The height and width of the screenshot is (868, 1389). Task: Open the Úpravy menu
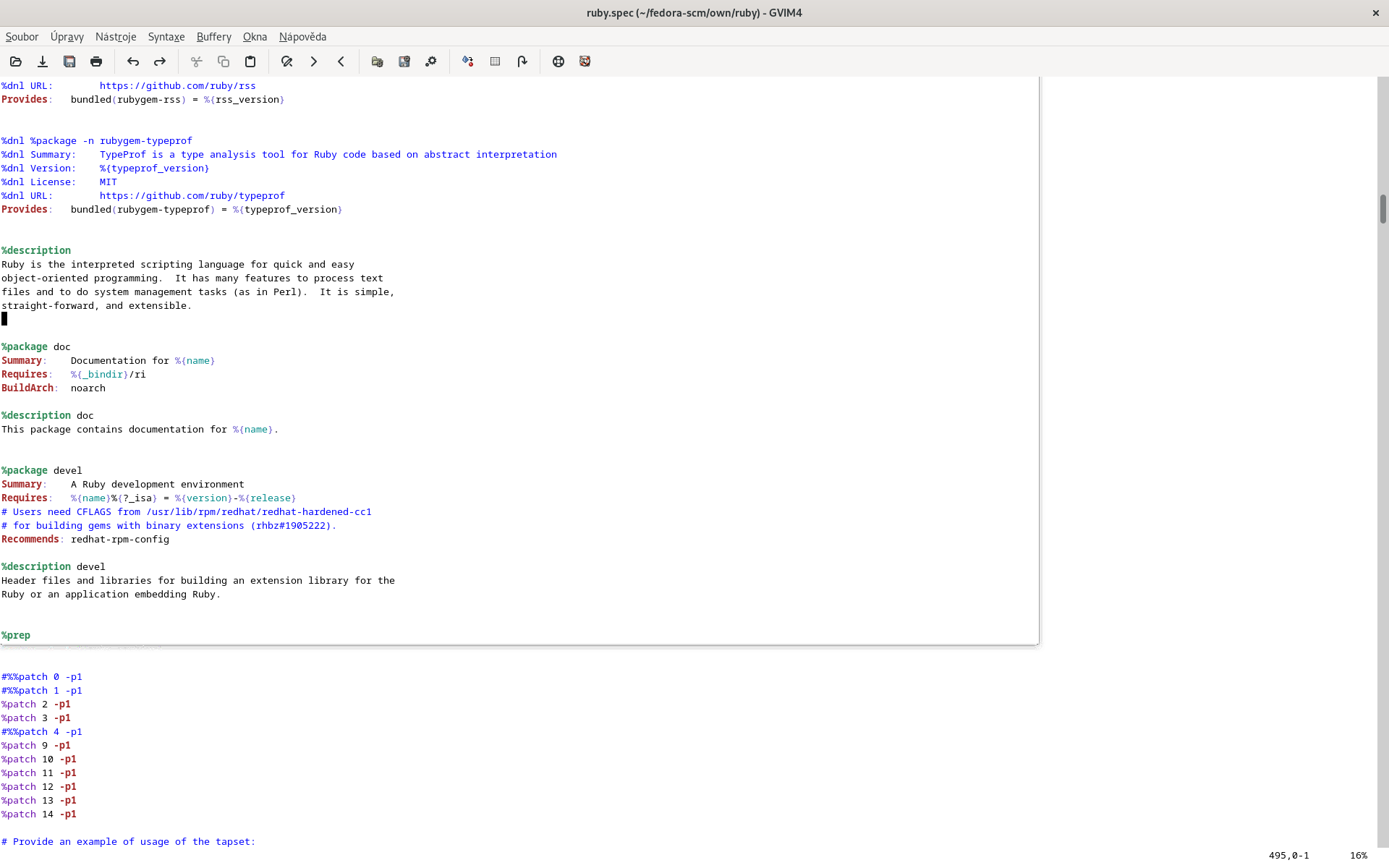click(67, 37)
